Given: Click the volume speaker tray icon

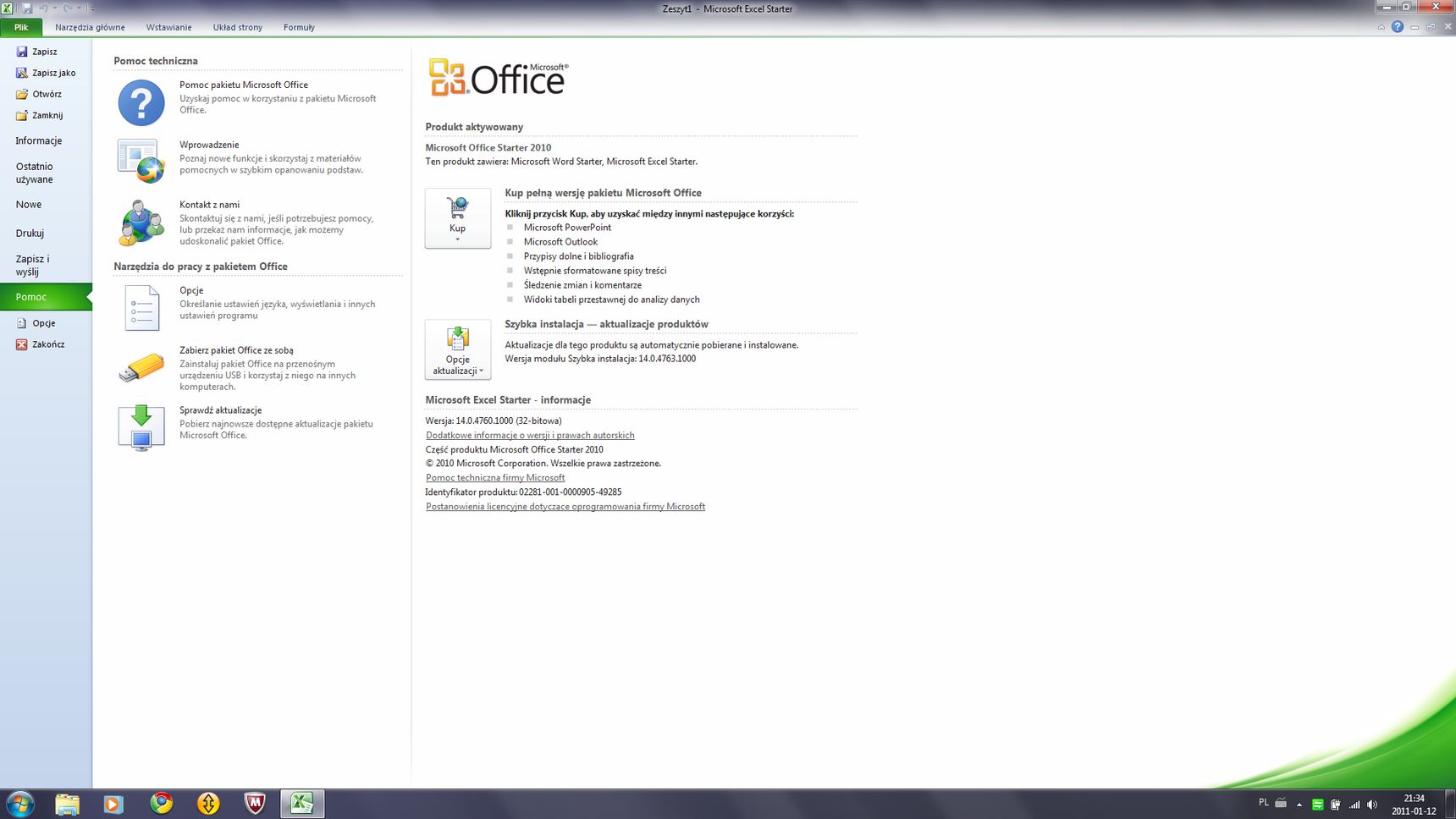Looking at the screenshot, I should pyautogui.click(x=1372, y=805).
